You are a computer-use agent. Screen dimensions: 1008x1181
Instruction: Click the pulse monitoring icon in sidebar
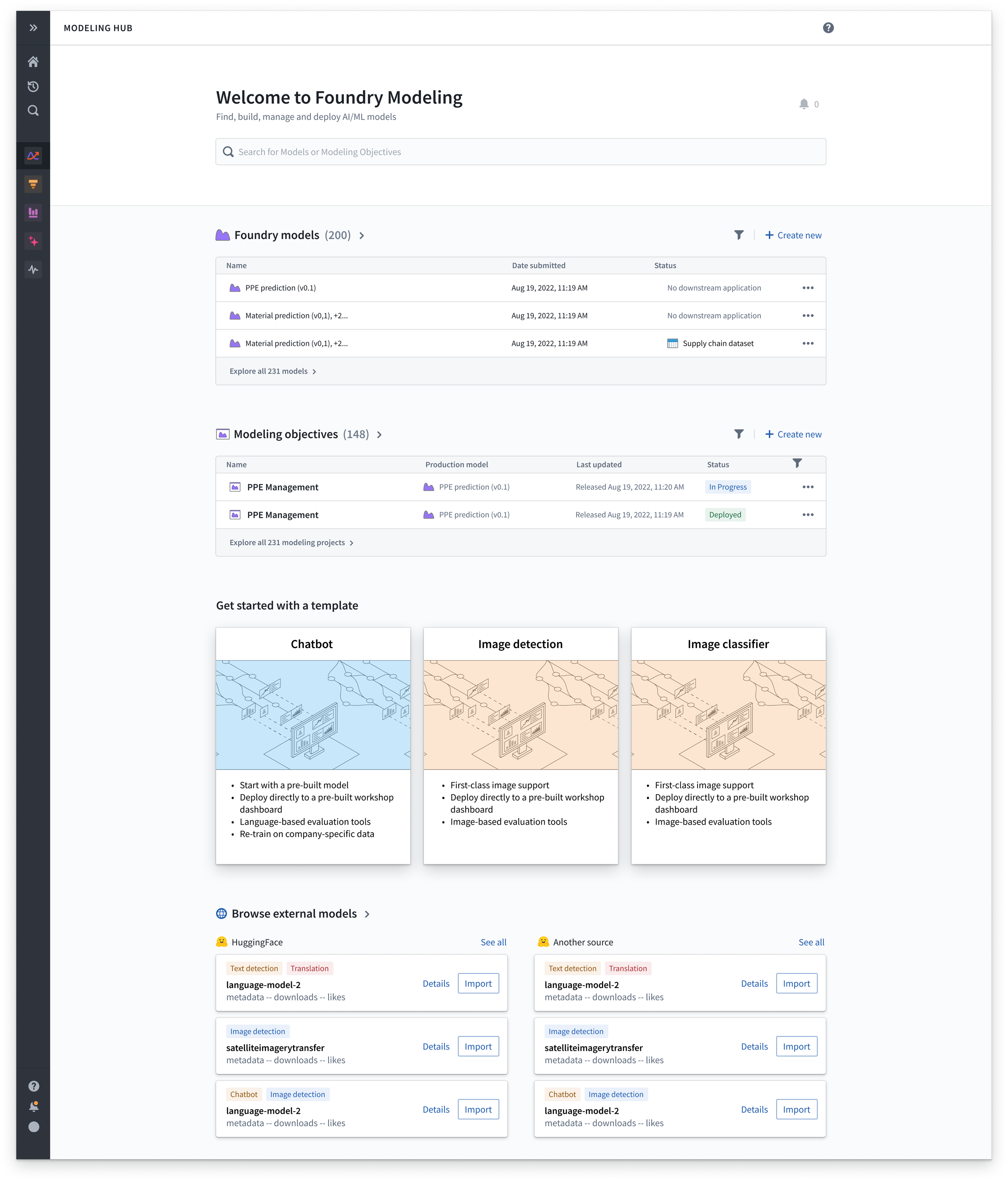click(x=33, y=270)
